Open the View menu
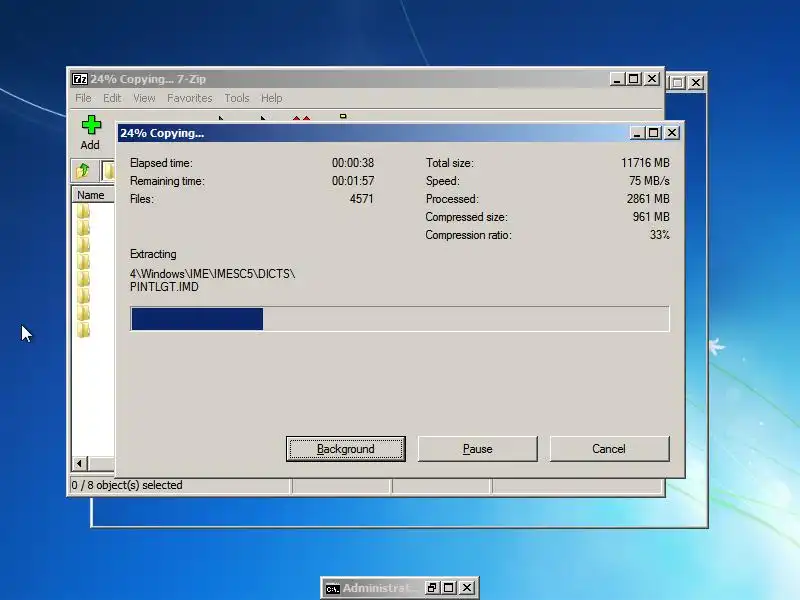This screenshot has width=800, height=600. 144,98
